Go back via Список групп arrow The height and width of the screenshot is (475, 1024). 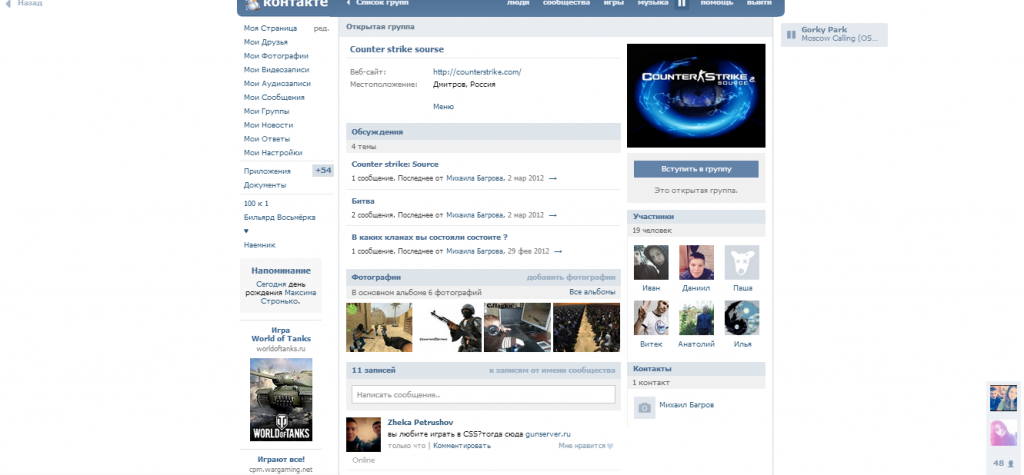[x=348, y=4]
